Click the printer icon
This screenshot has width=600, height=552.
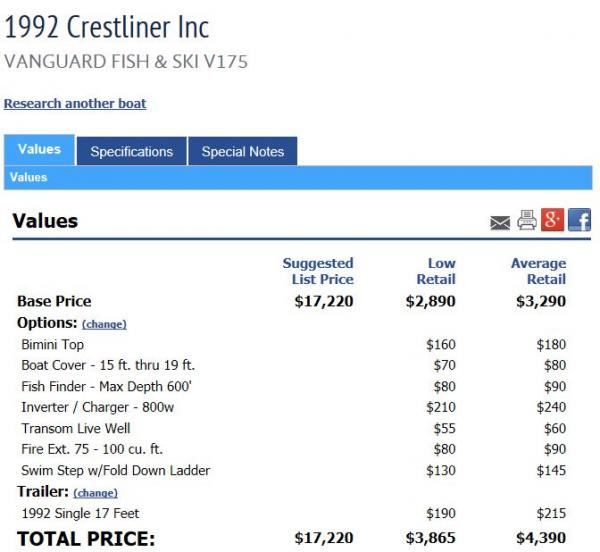527,220
